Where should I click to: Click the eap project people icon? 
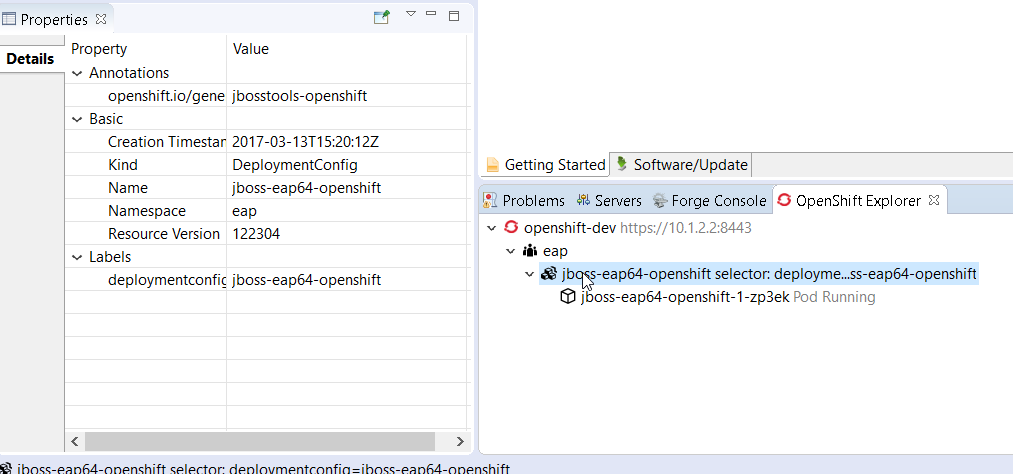pyautogui.click(x=530, y=251)
